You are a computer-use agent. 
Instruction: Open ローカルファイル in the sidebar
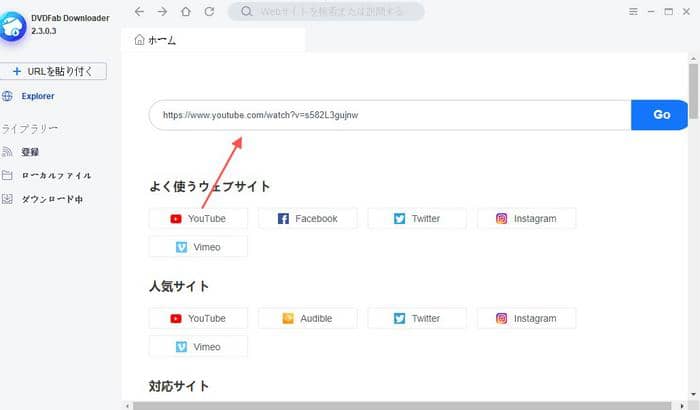pyautogui.click(x=56, y=176)
